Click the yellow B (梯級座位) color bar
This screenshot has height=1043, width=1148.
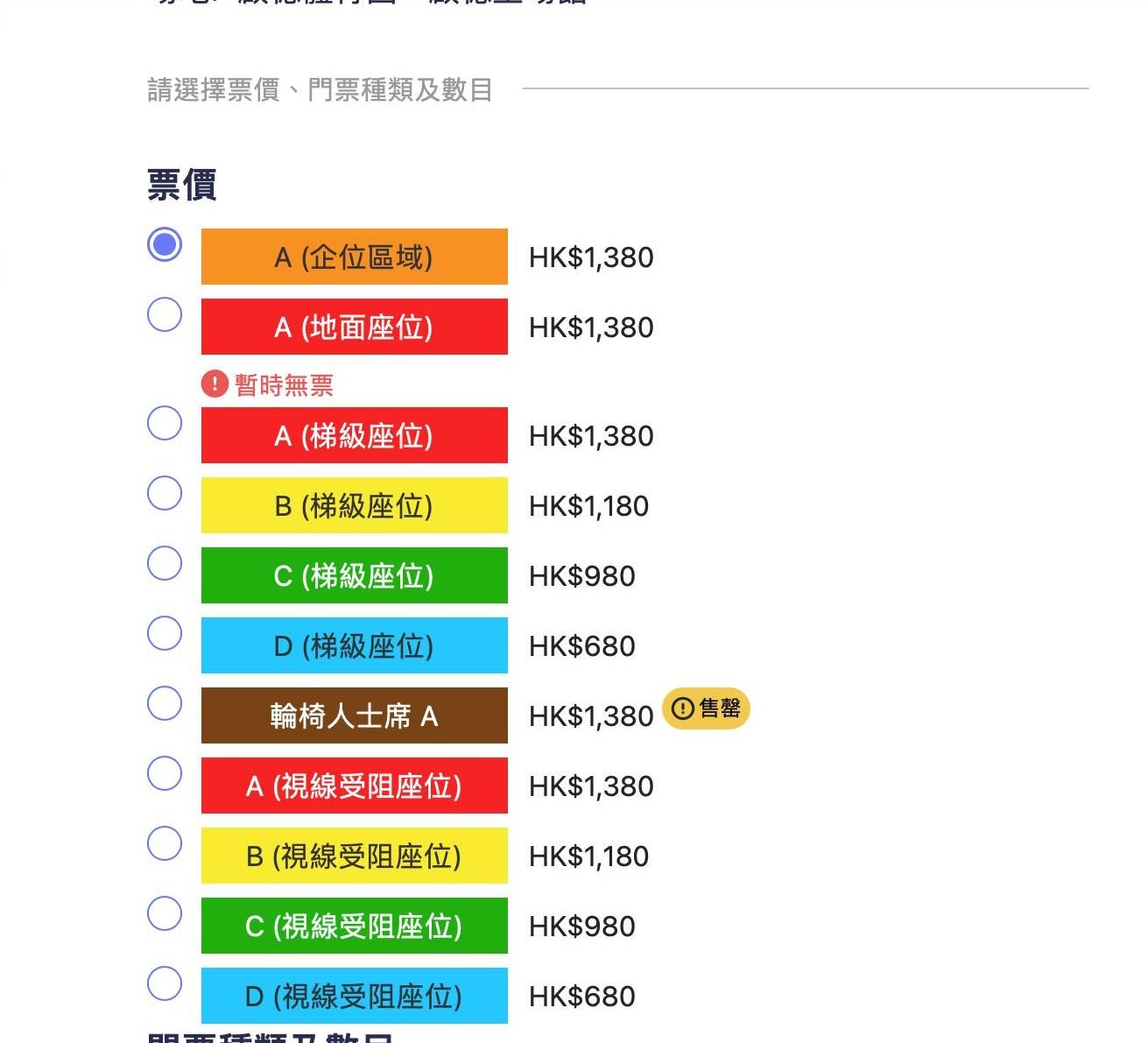354,505
